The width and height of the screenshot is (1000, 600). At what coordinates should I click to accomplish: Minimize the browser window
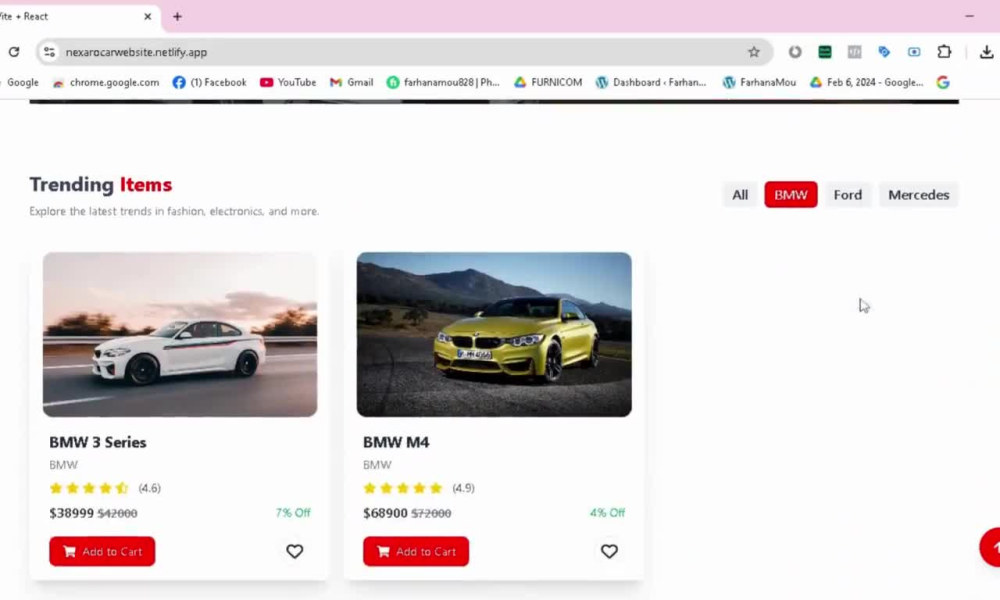[969, 16]
